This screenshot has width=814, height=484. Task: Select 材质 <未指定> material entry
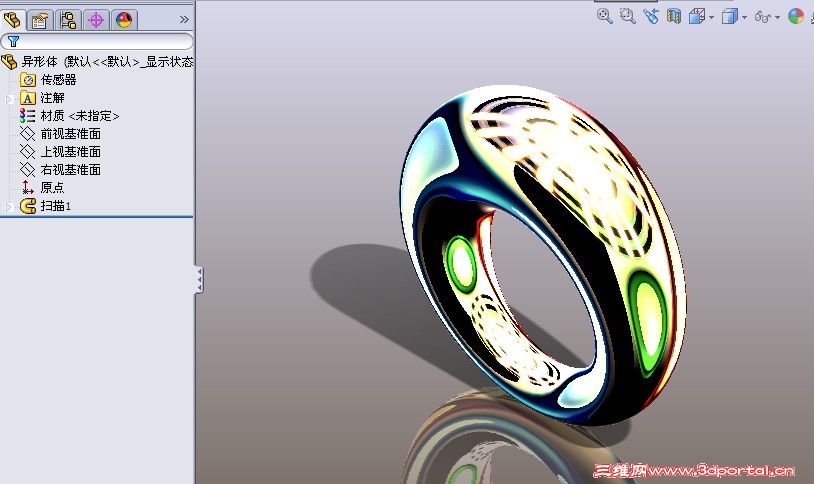pyautogui.click(x=70, y=116)
